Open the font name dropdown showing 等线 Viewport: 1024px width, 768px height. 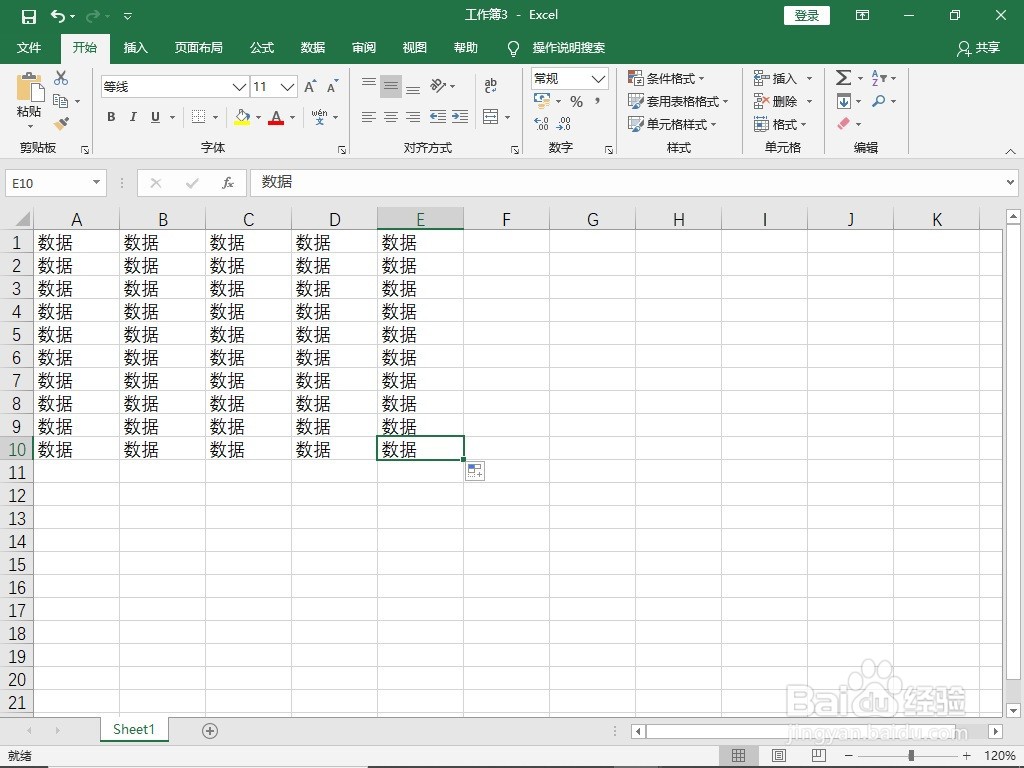238,87
